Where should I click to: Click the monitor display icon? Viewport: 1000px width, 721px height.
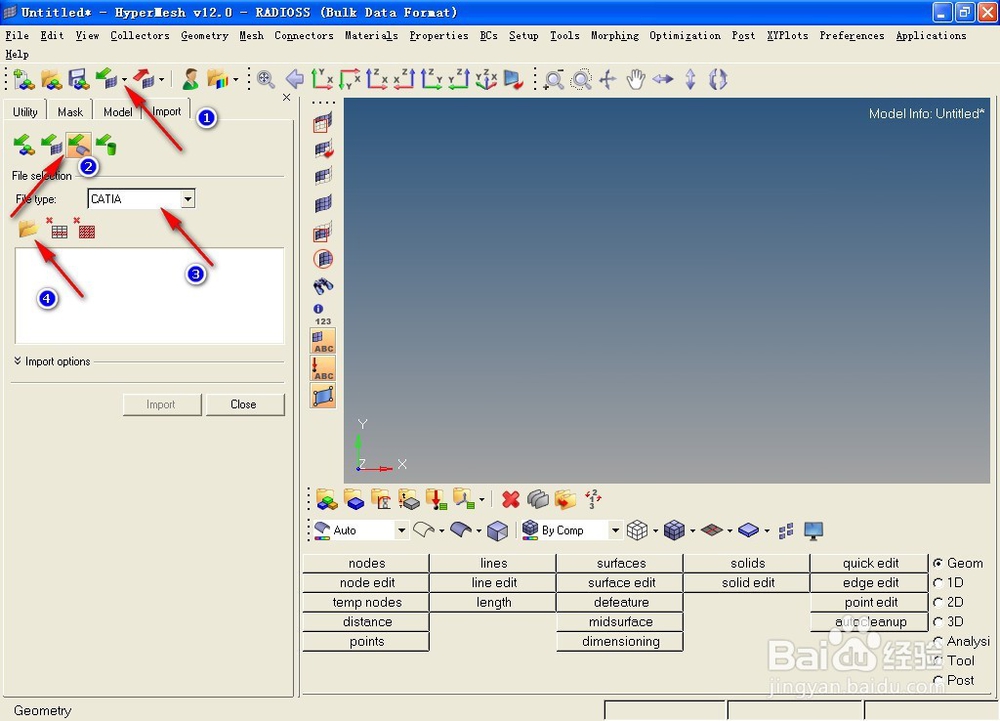(813, 530)
